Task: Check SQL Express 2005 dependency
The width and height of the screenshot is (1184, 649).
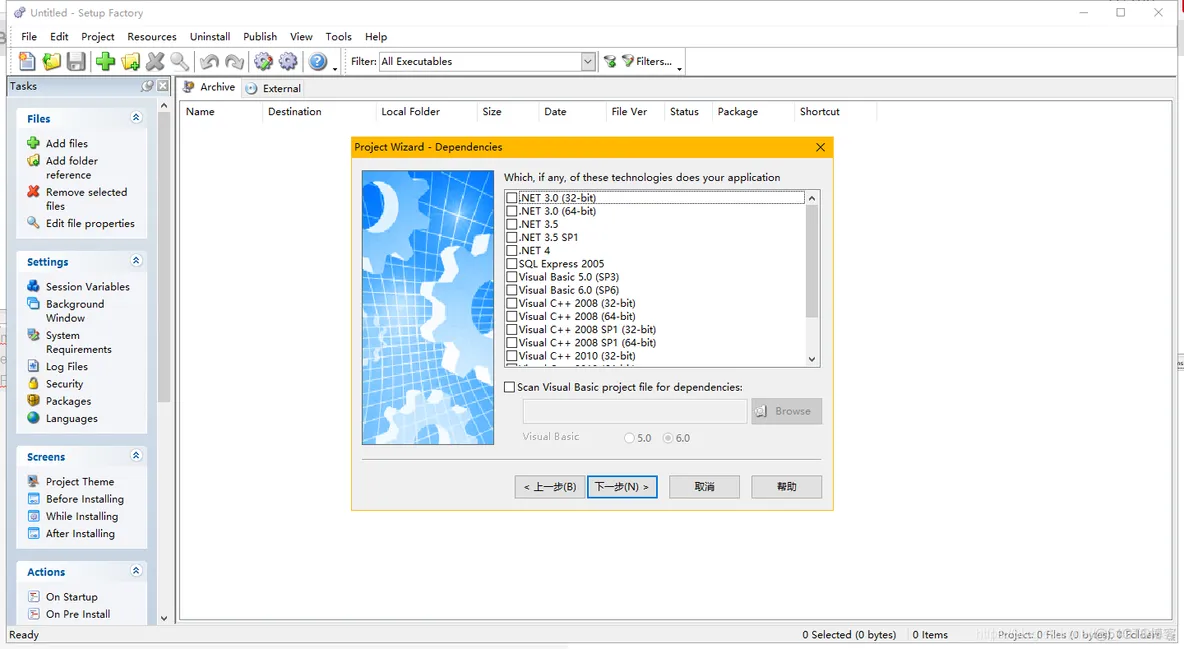Action: [x=512, y=264]
